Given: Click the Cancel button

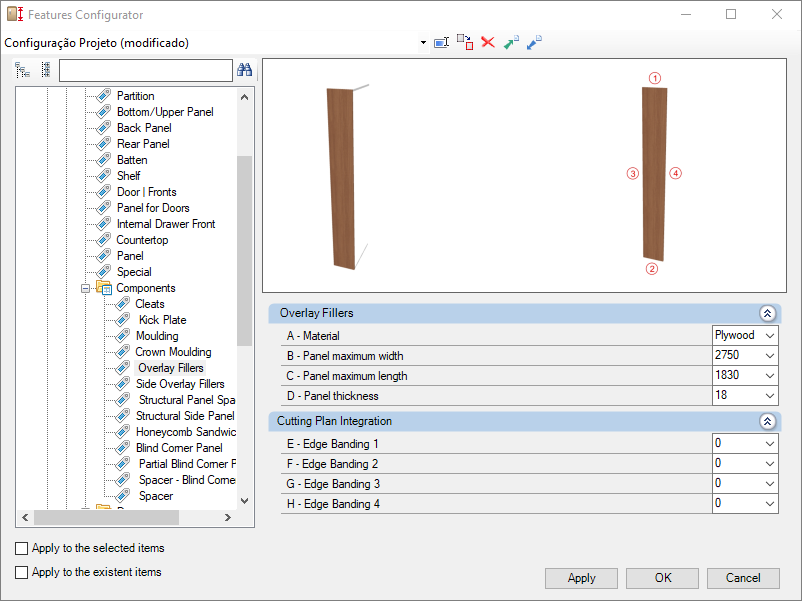Looking at the screenshot, I should [x=743, y=578].
